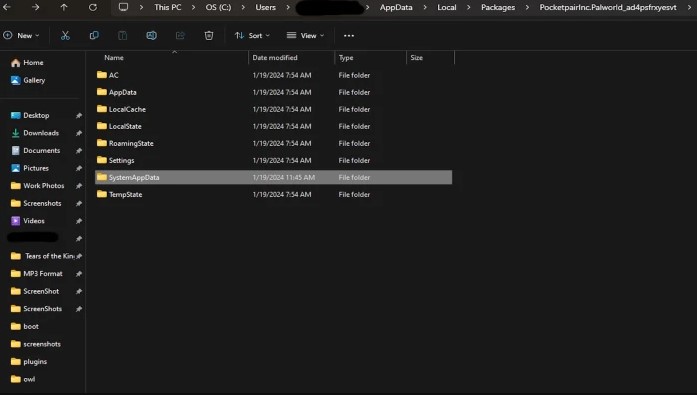Click the pin icon beside Videos

point(79,221)
